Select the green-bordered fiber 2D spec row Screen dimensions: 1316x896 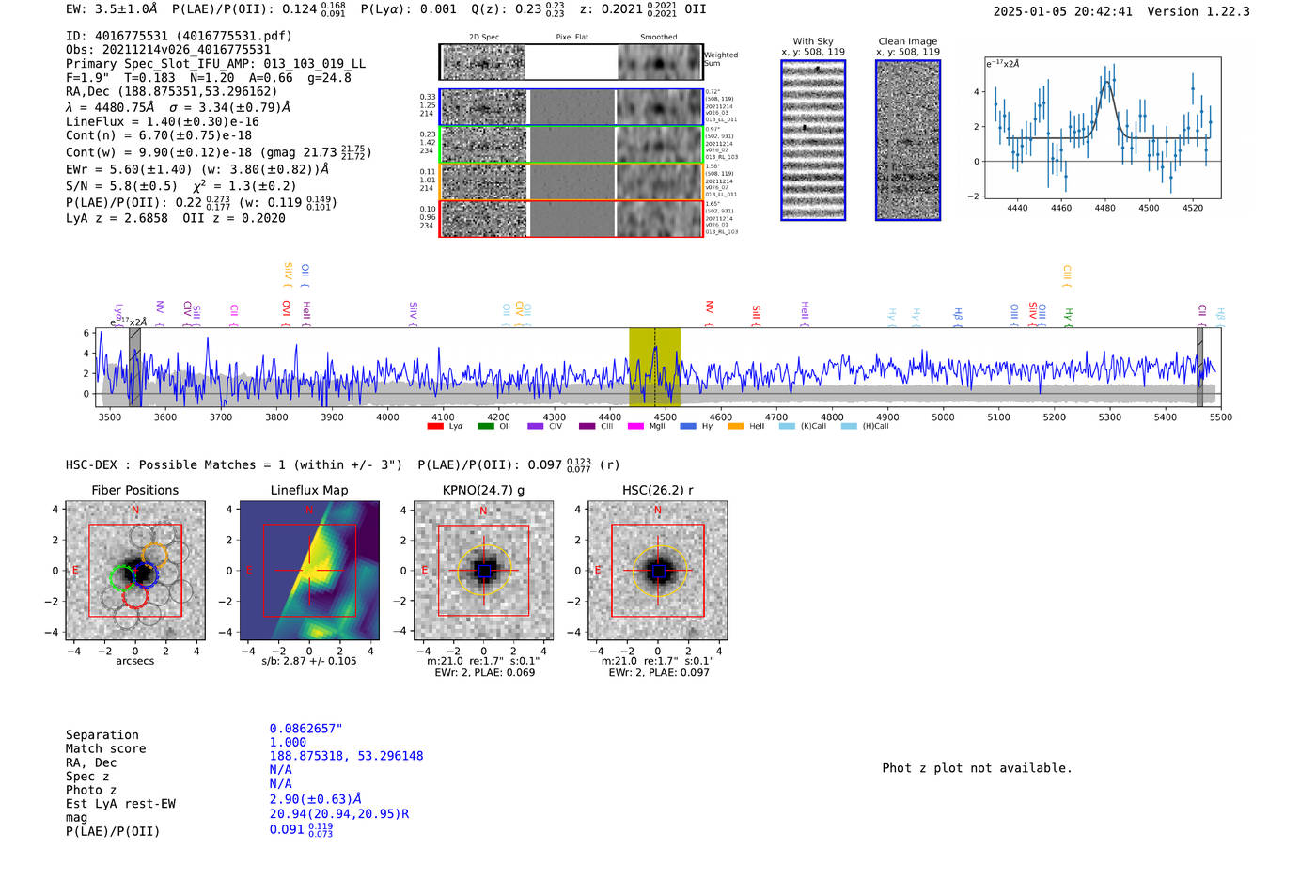tap(484, 145)
